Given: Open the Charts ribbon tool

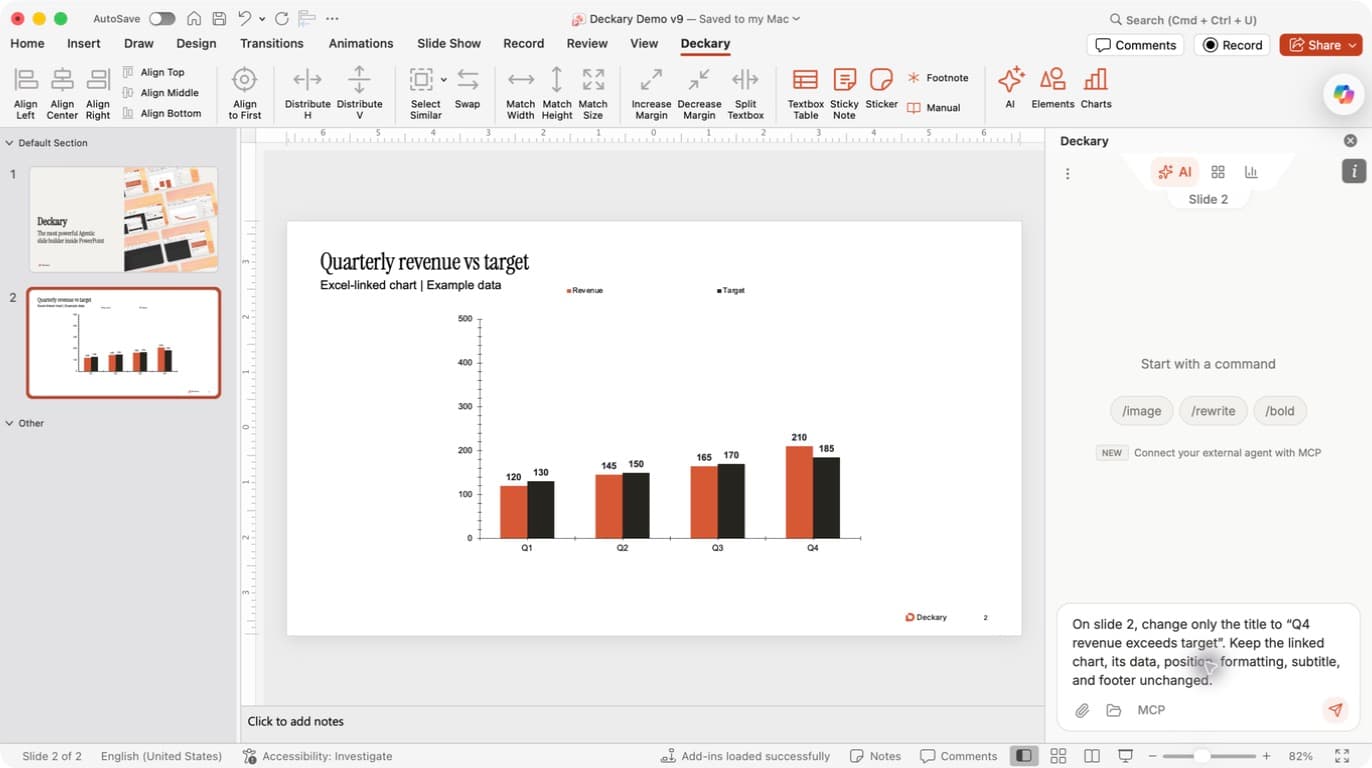Looking at the screenshot, I should point(1096,88).
